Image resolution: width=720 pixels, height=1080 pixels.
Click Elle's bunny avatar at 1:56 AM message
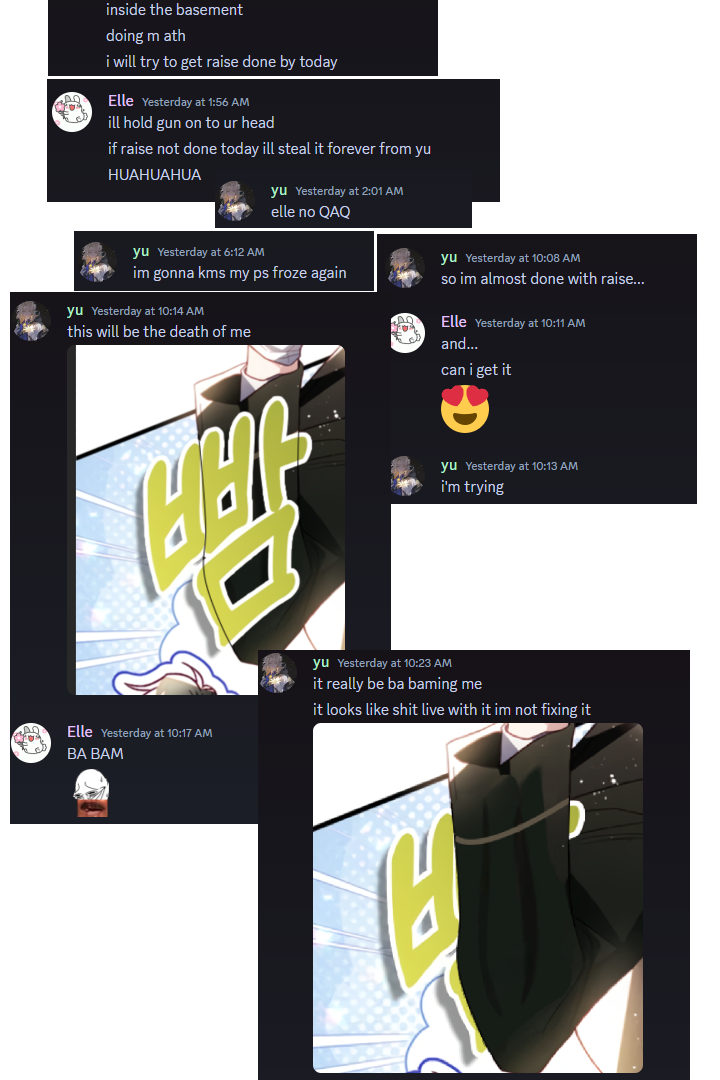[72, 112]
